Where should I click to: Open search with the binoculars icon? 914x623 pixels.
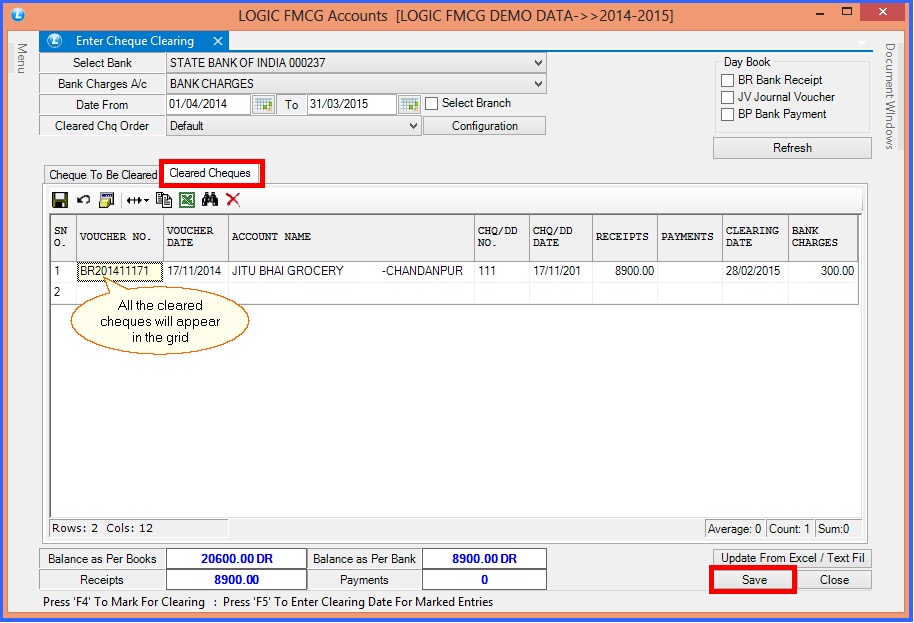213,200
